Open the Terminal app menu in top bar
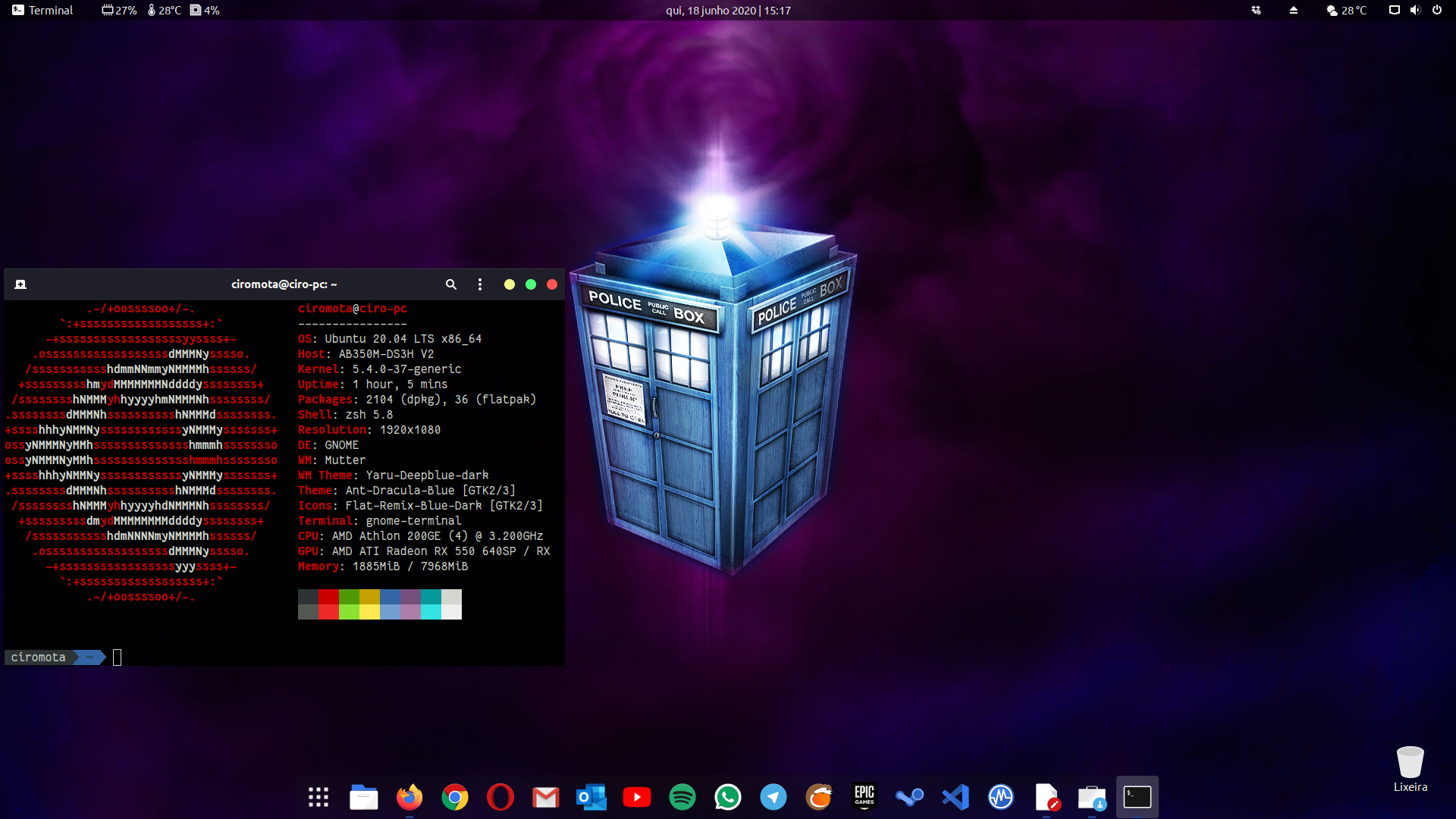 pyautogui.click(x=42, y=11)
